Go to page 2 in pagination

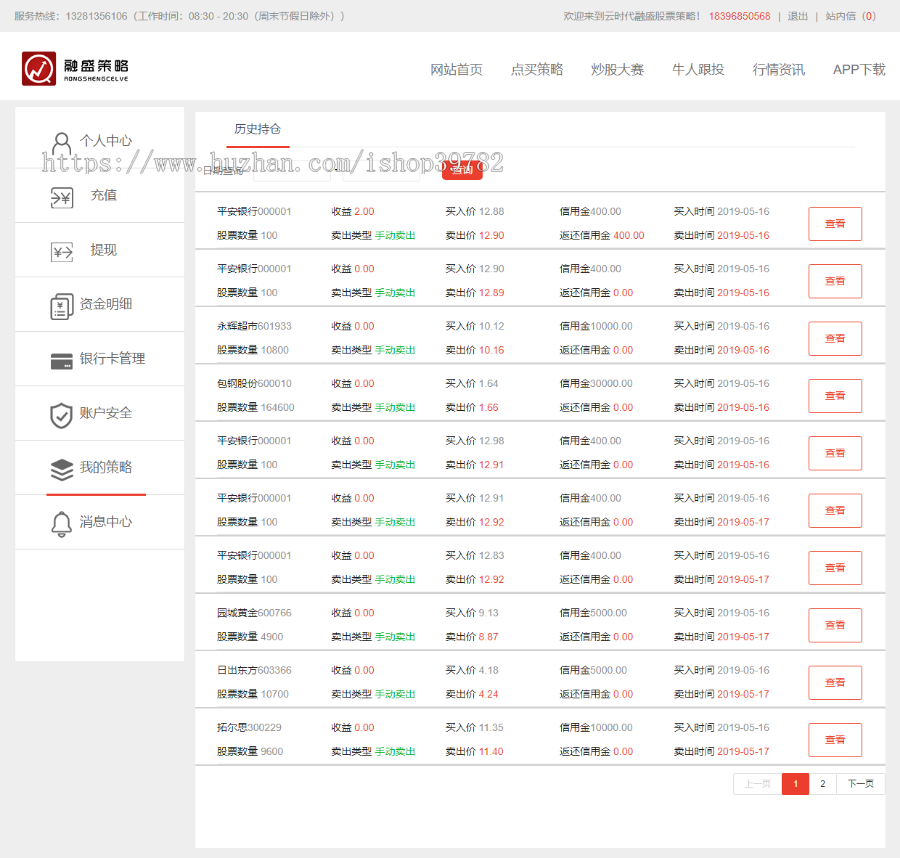822,784
